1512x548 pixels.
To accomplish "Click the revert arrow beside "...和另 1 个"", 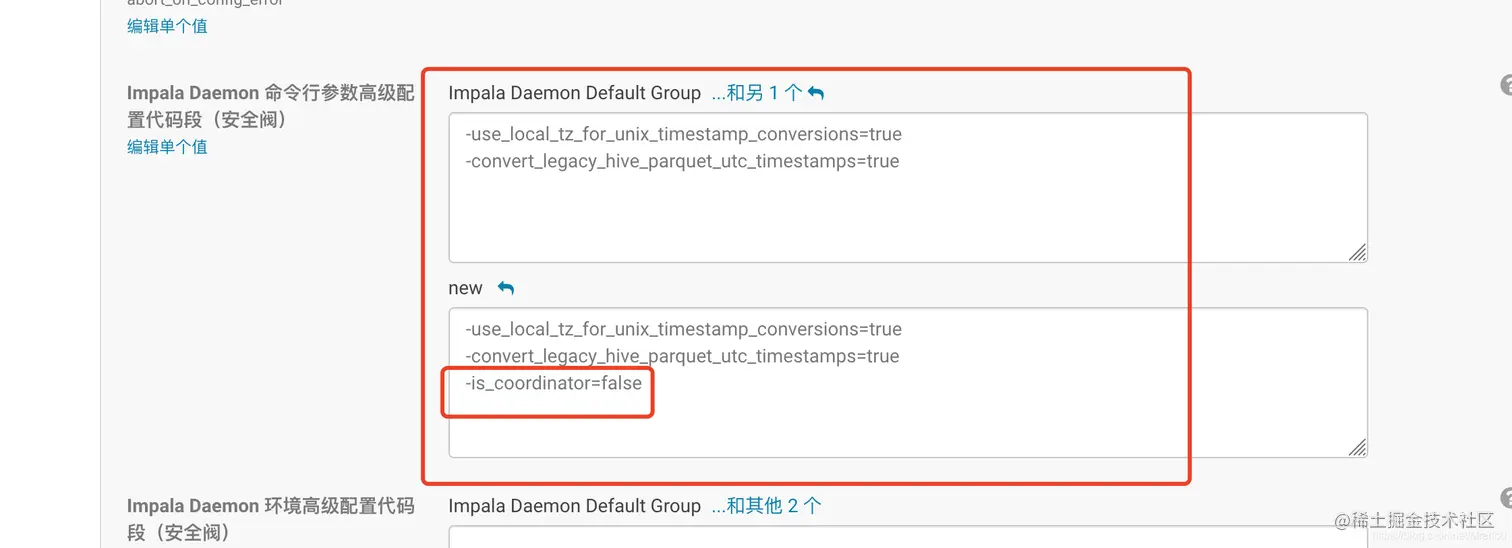I will tap(816, 93).
